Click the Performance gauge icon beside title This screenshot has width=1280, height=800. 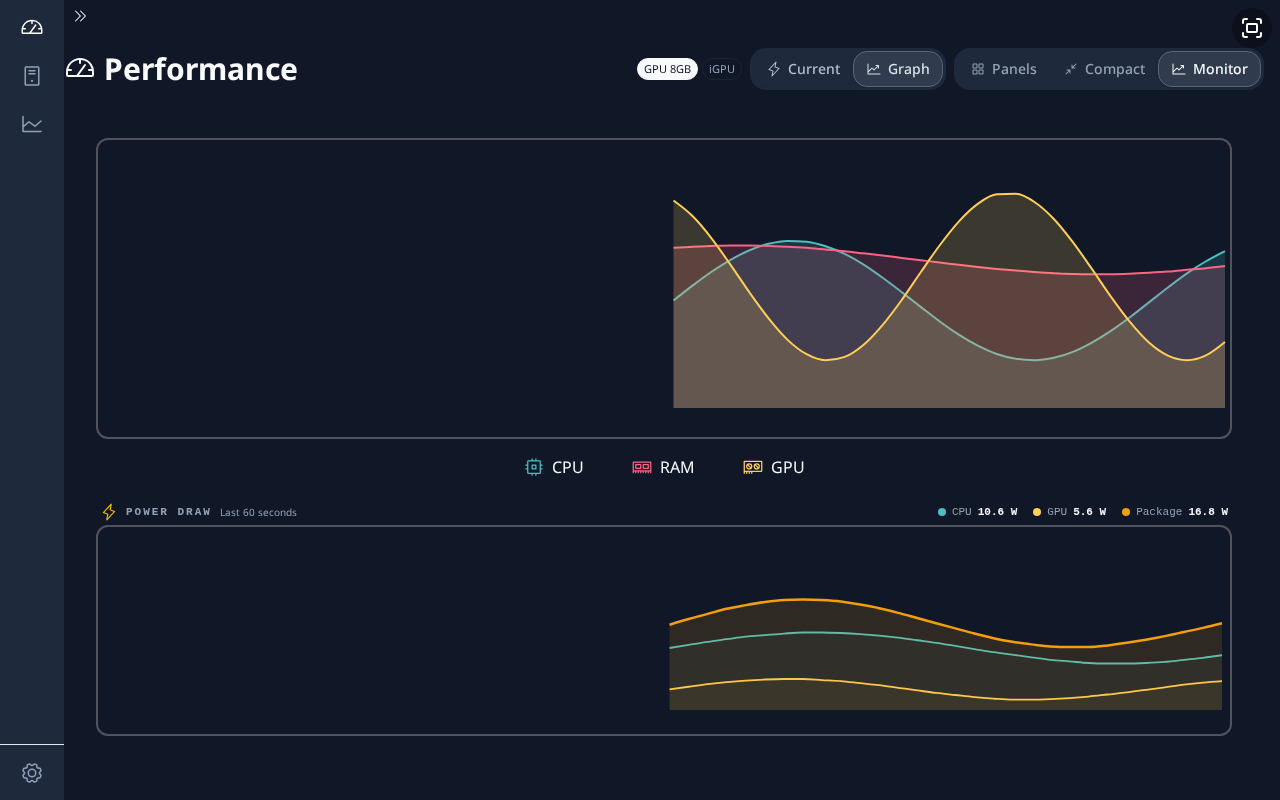click(x=80, y=68)
